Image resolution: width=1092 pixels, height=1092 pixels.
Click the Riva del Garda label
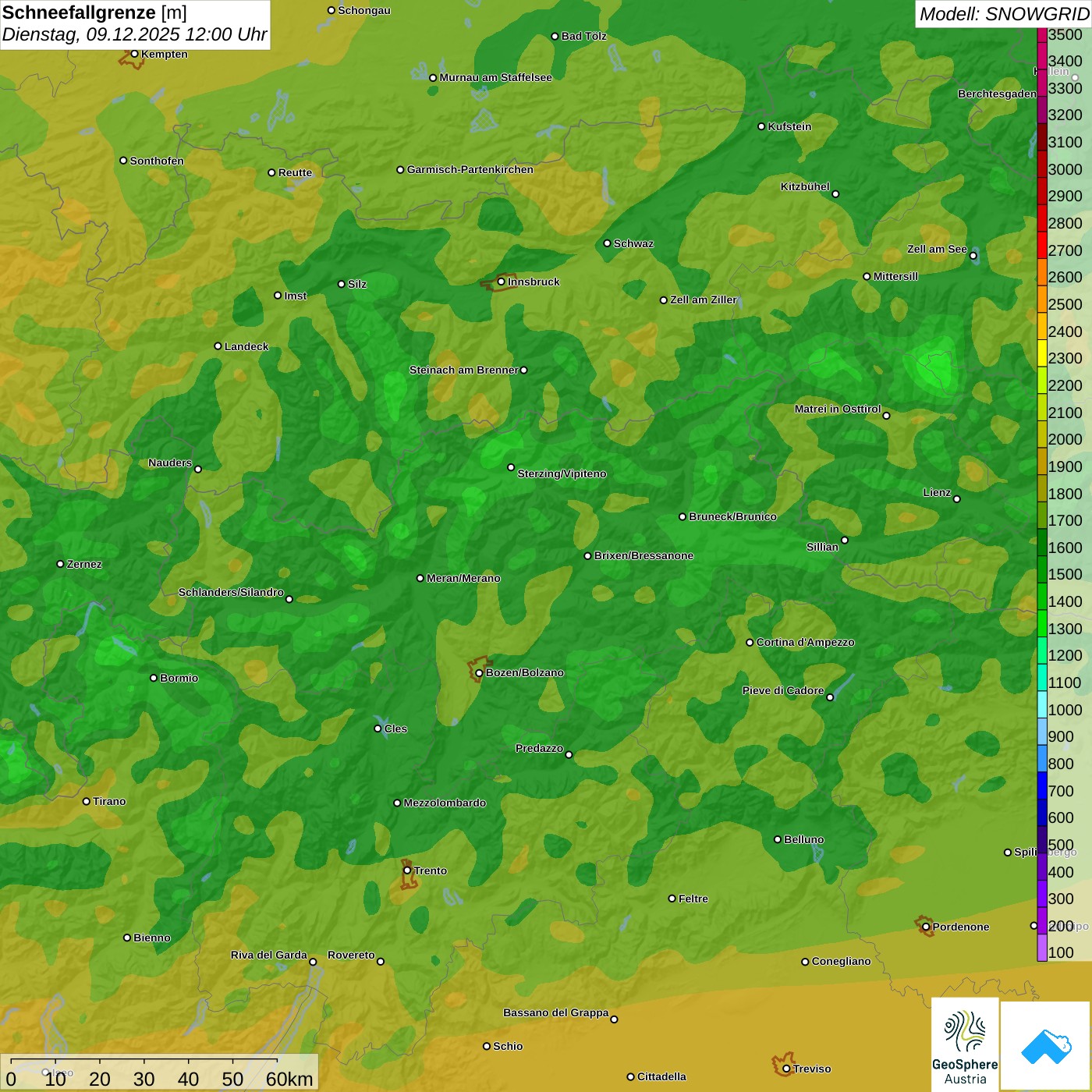point(268,955)
